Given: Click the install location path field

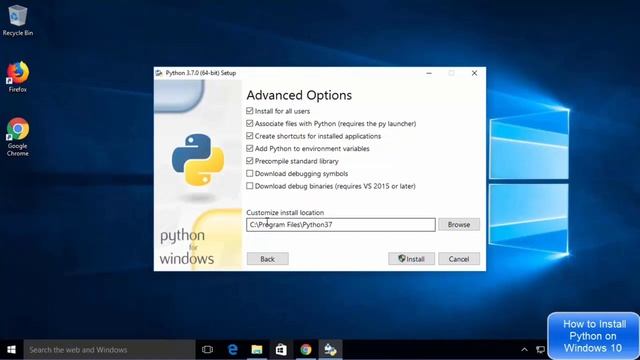Looking at the screenshot, I should pyautogui.click(x=341, y=224).
